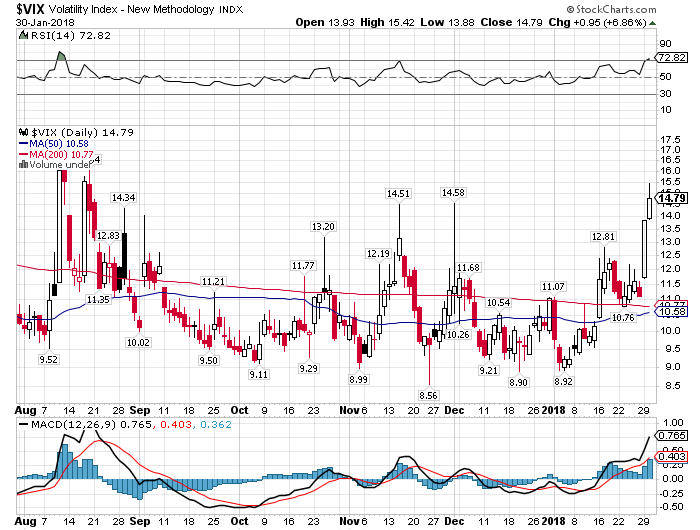Click the High 15.42 quote value
This screenshot has height=530, width=700.
point(388,22)
